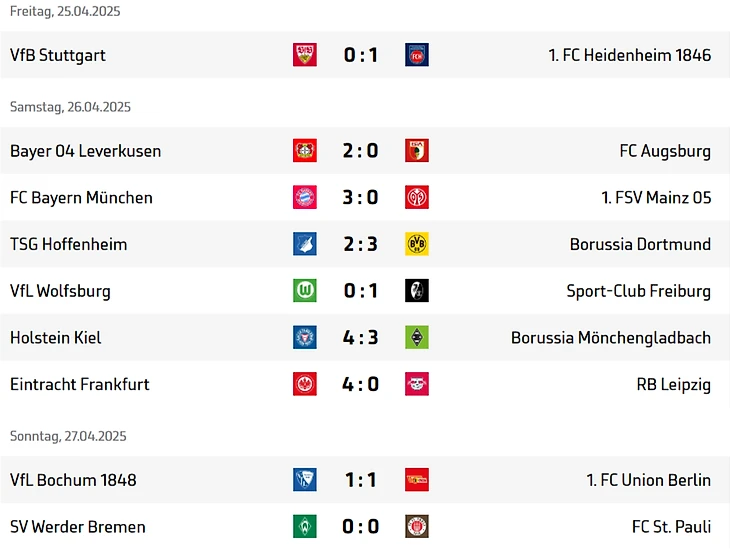Screen dimensions: 730x553
Task: Open the 1. FSV Mainz 05 link
Action: pos(656,198)
